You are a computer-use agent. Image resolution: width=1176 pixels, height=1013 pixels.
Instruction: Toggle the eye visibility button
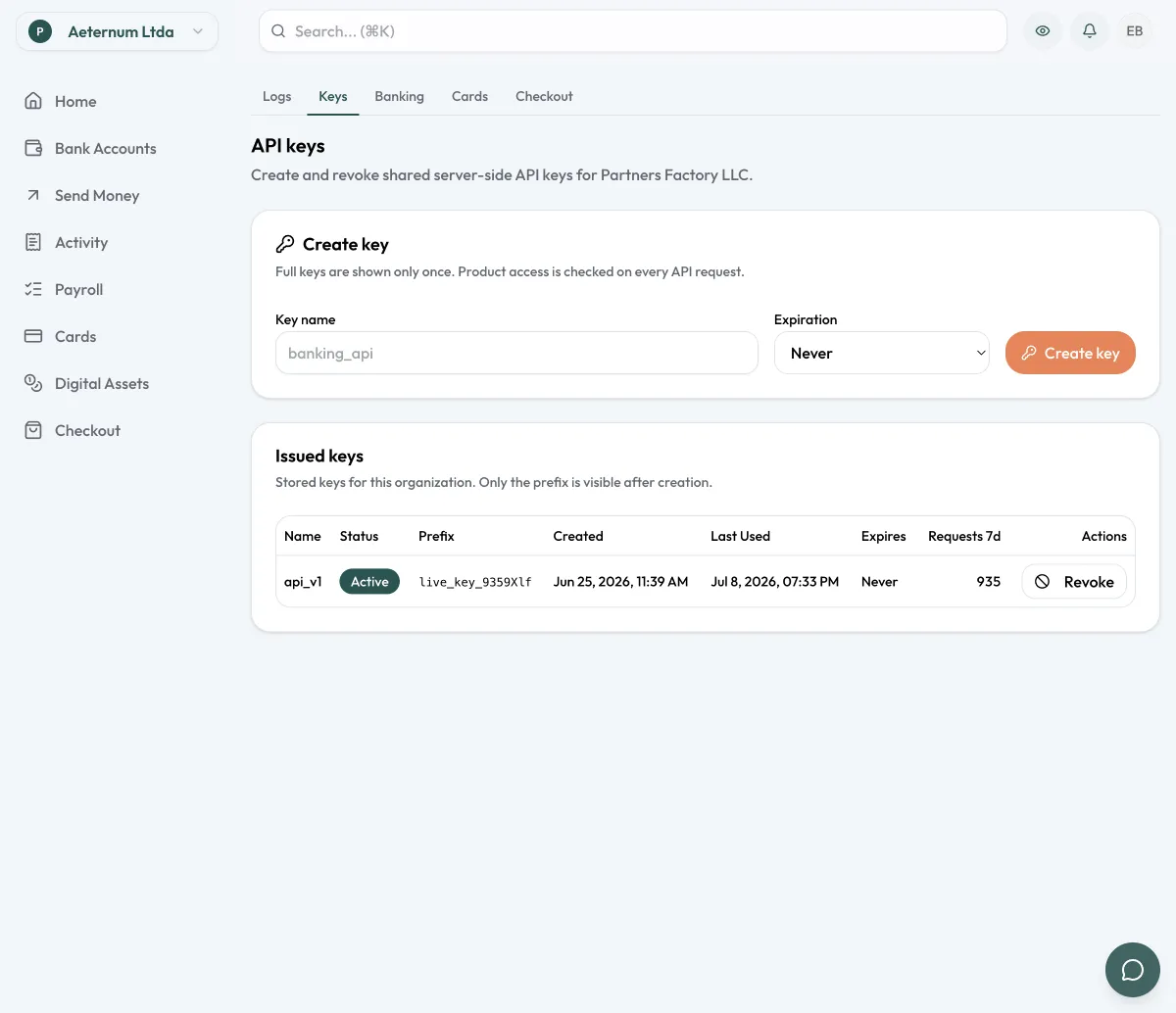(1043, 31)
